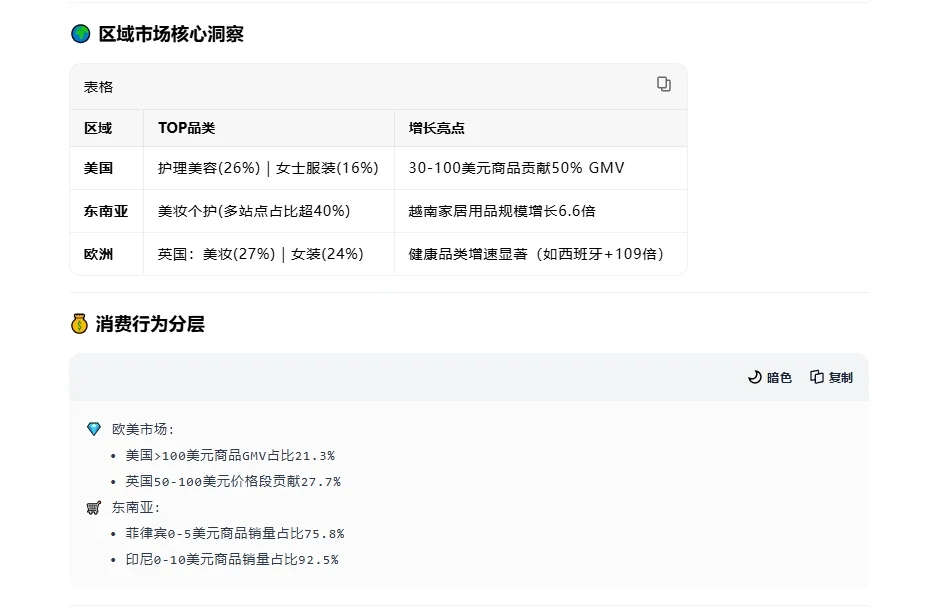Image resolution: width=928 pixels, height=611 pixels.
Task: Click the bullet point before 美国>100美元商品GMV占比21.3%
Action: tap(114, 454)
